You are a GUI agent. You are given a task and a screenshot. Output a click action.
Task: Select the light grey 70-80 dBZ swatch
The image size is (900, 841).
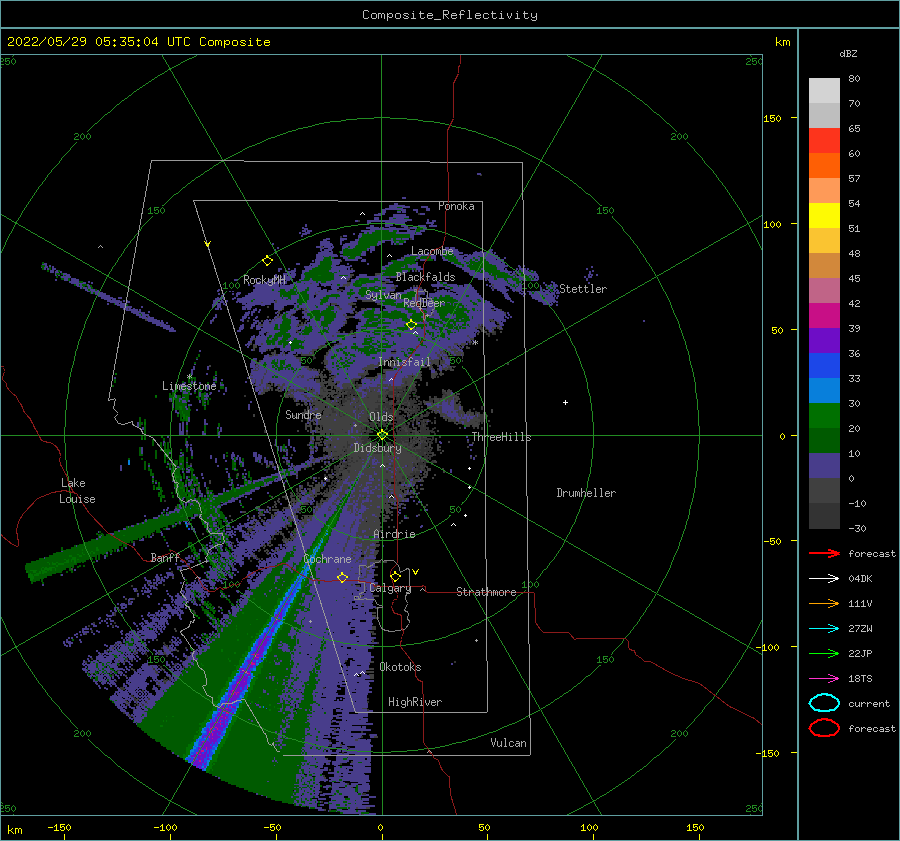[x=824, y=91]
